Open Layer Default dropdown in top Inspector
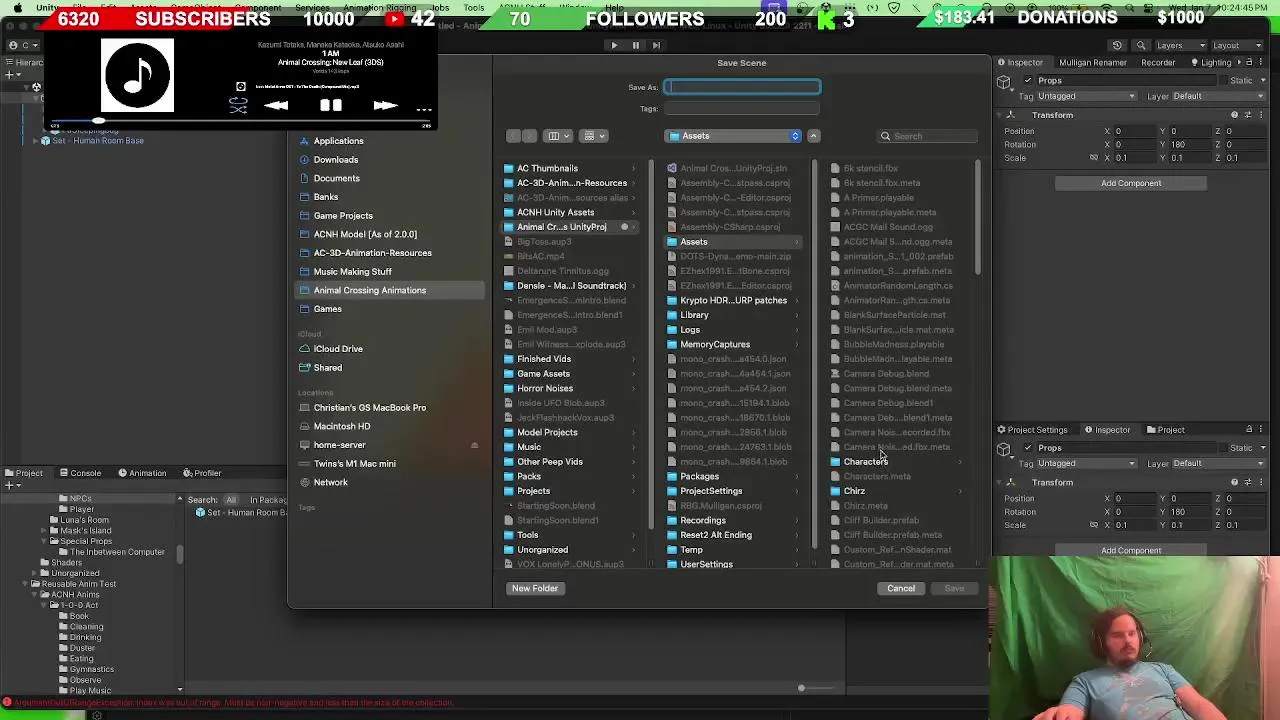 click(x=1219, y=96)
